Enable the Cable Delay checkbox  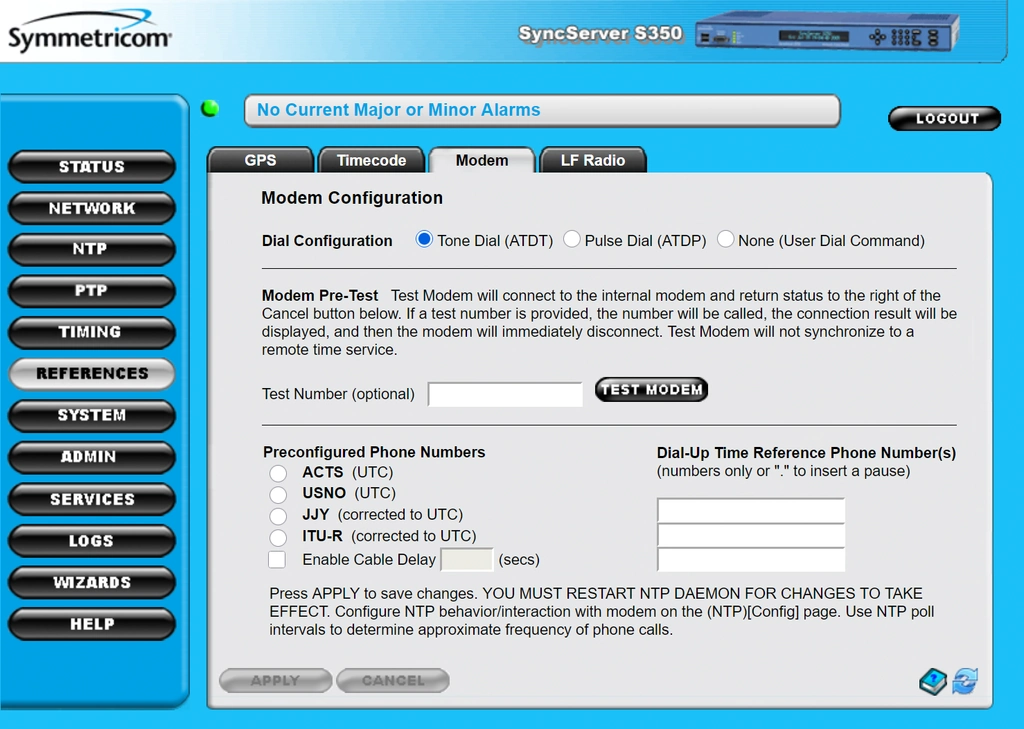click(x=277, y=560)
